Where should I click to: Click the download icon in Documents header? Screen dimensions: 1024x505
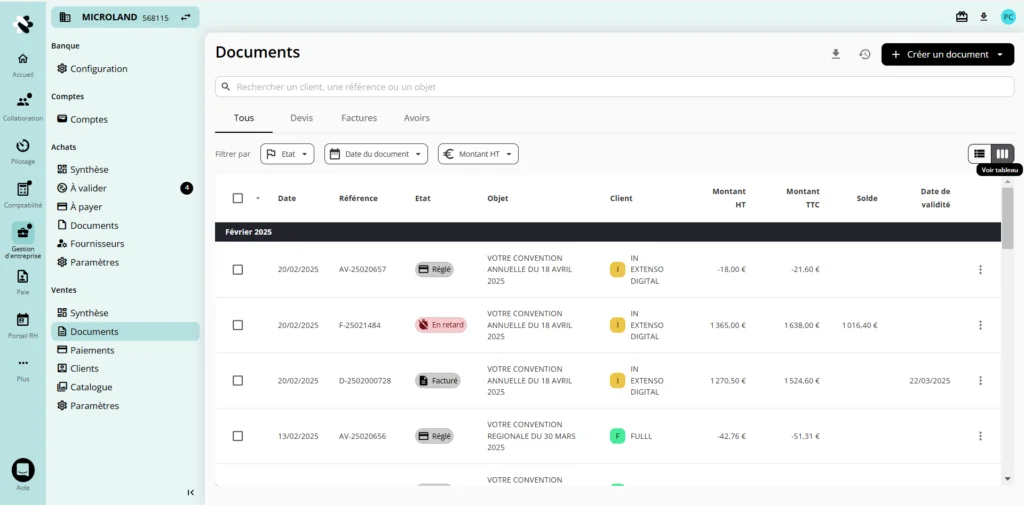(x=836, y=54)
